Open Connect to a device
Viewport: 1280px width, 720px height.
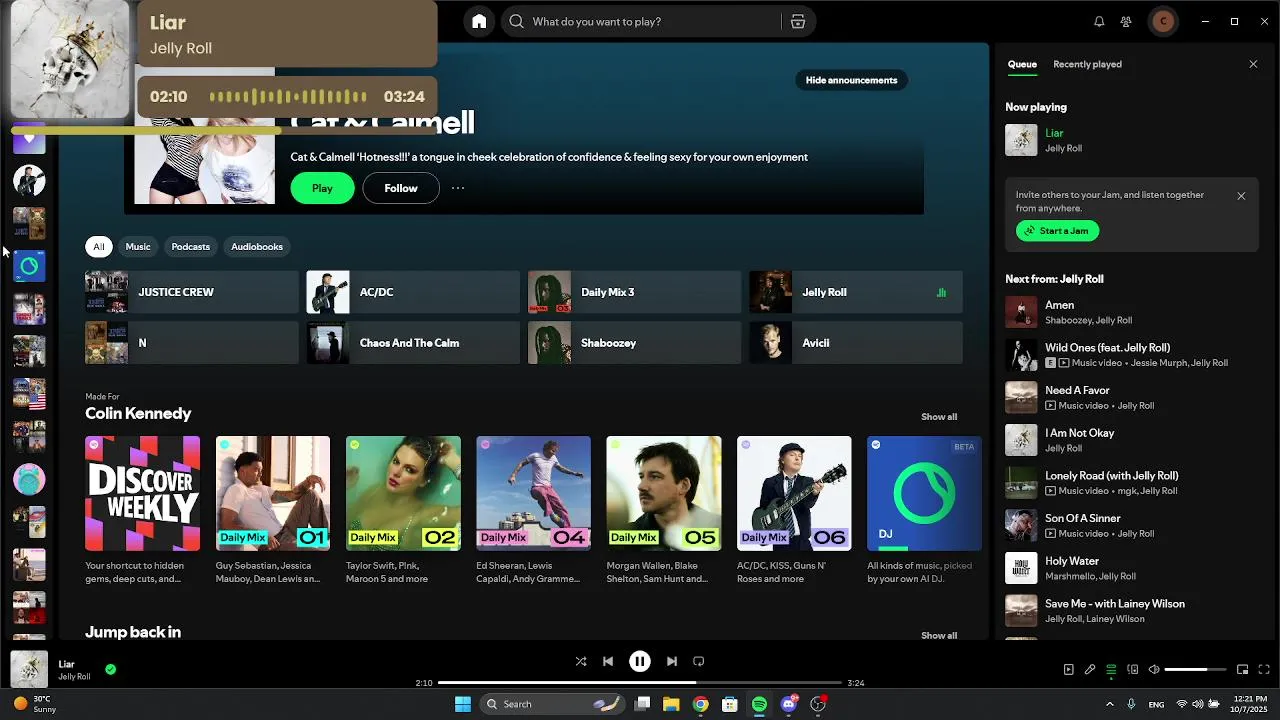[1133, 670]
